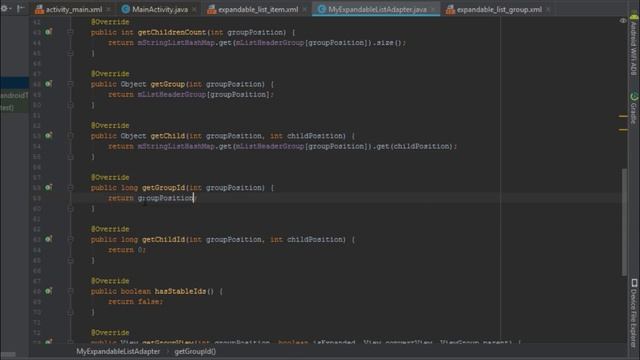640x360 pixels.
Task: Click the override gutter icon for getChildId
Action: point(49,239)
